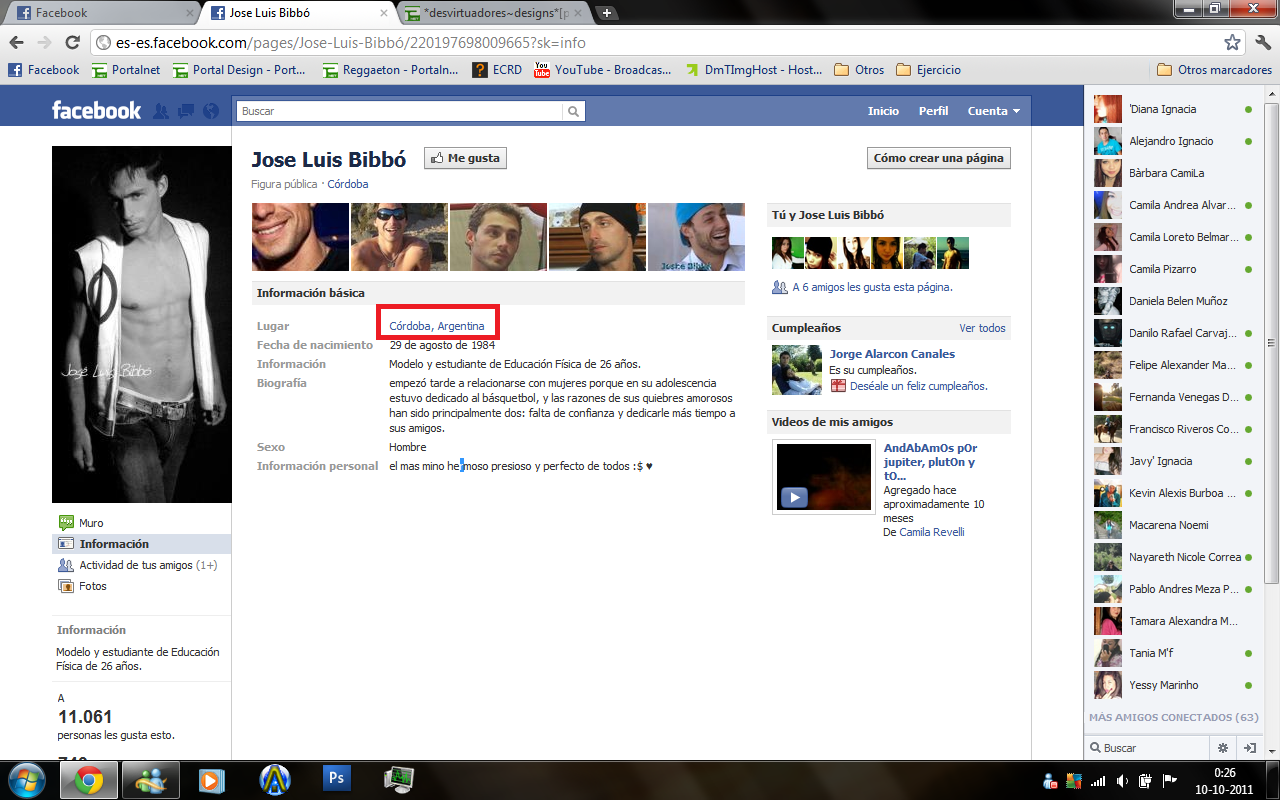Click Perfil in the Facebook header

coord(933,111)
